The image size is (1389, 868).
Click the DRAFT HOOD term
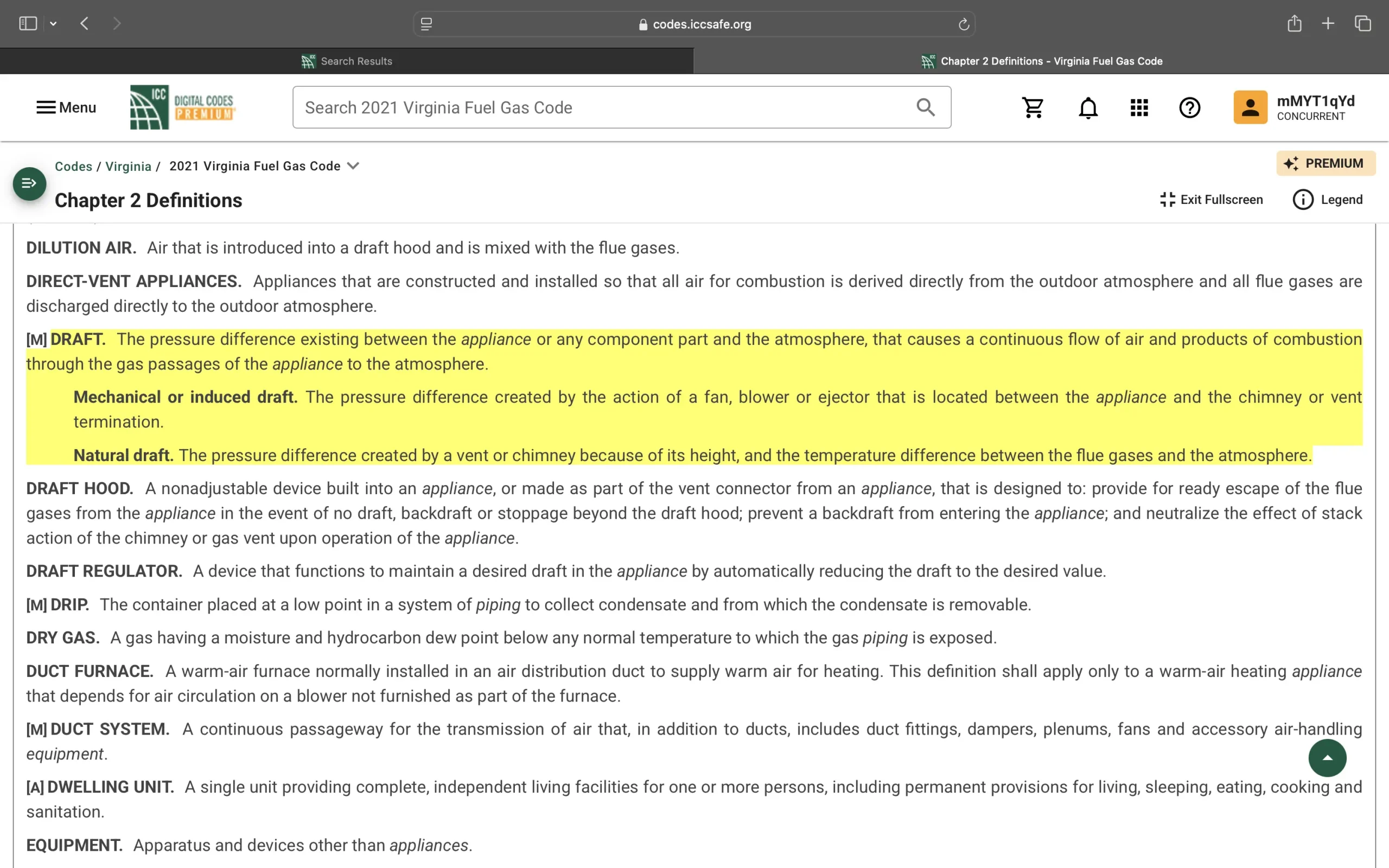(x=80, y=489)
